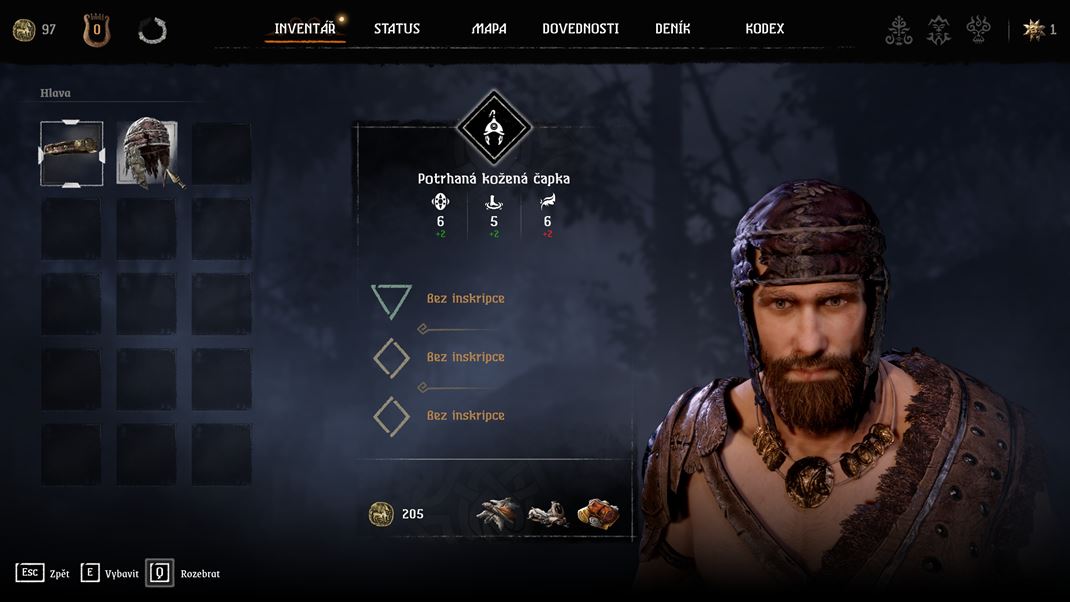Click the circular wreath icon in top bar

[x=152, y=31]
